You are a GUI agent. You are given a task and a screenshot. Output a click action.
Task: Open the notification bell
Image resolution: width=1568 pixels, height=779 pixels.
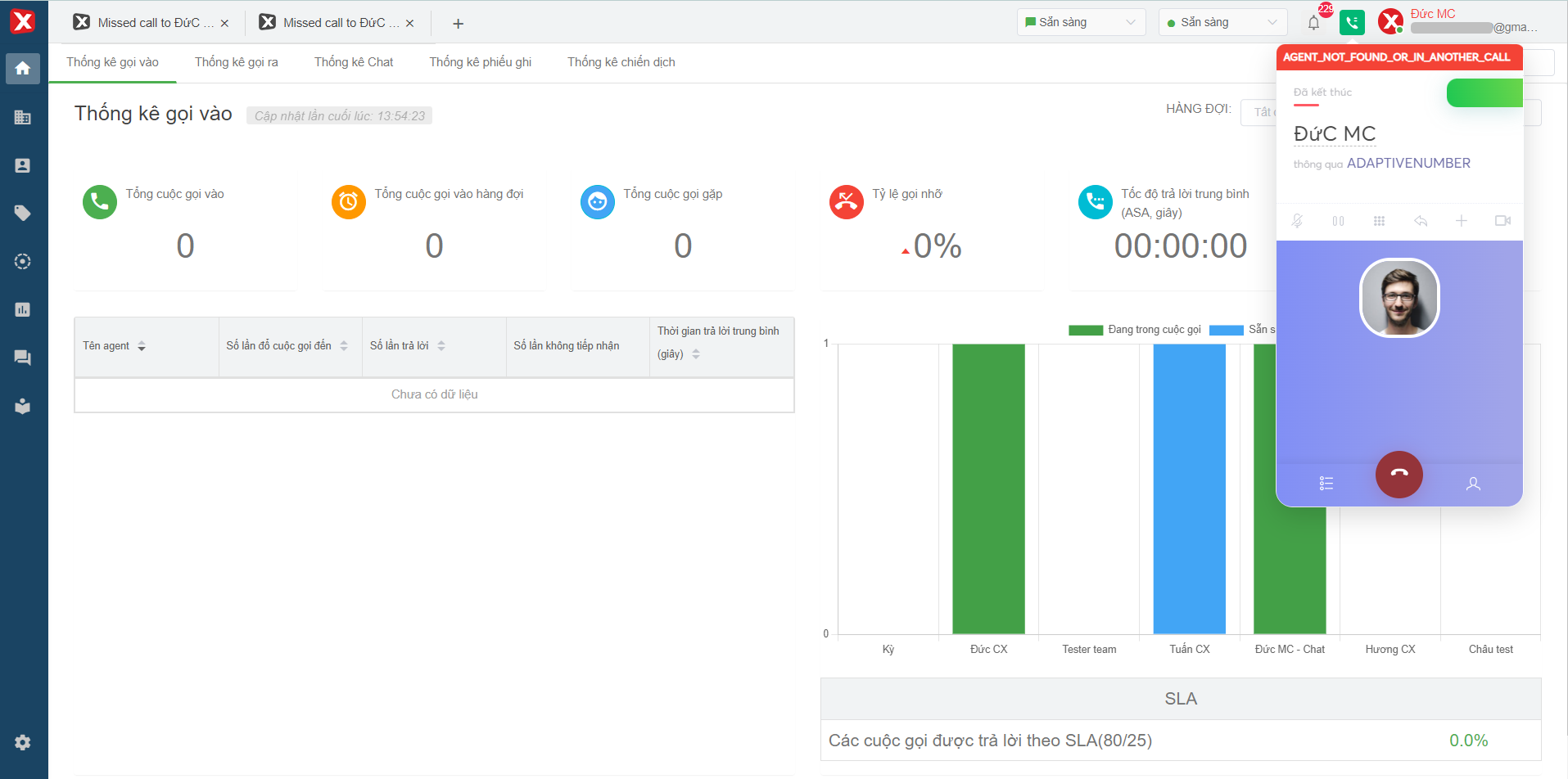click(x=1313, y=23)
